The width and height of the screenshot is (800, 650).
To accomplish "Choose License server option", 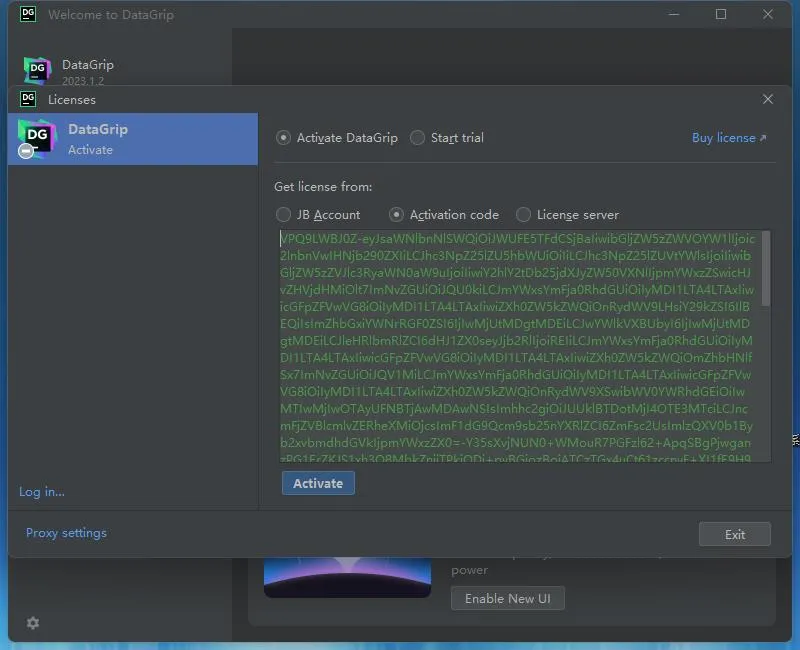I will (523, 215).
